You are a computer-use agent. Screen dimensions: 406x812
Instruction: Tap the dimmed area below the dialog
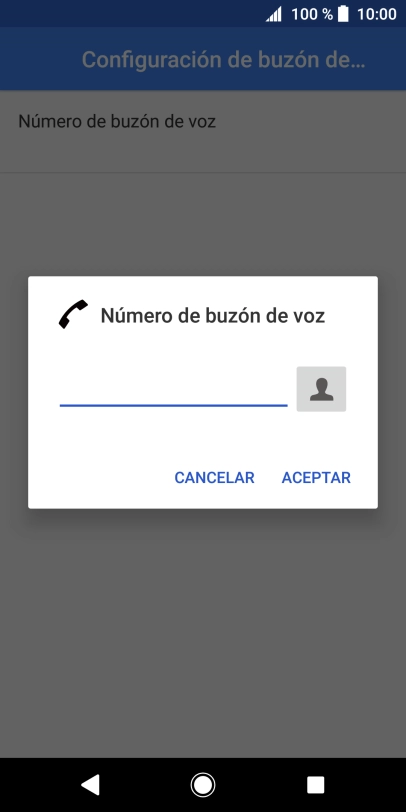click(x=203, y=632)
